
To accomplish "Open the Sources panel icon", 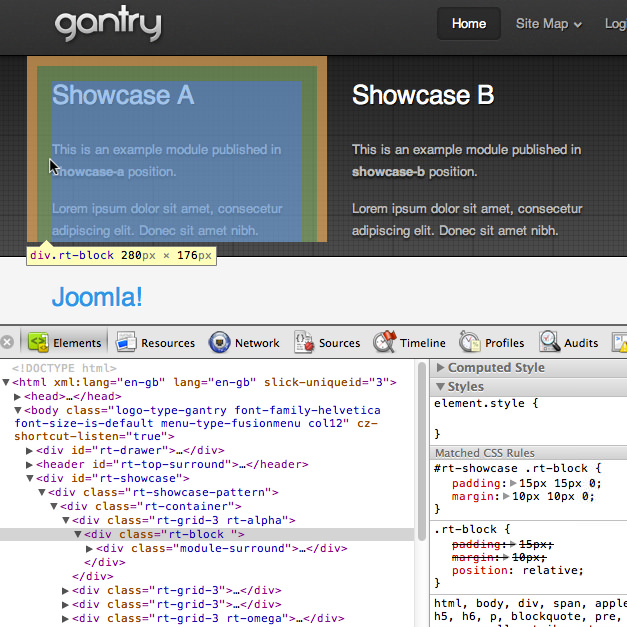I will [x=305, y=343].
